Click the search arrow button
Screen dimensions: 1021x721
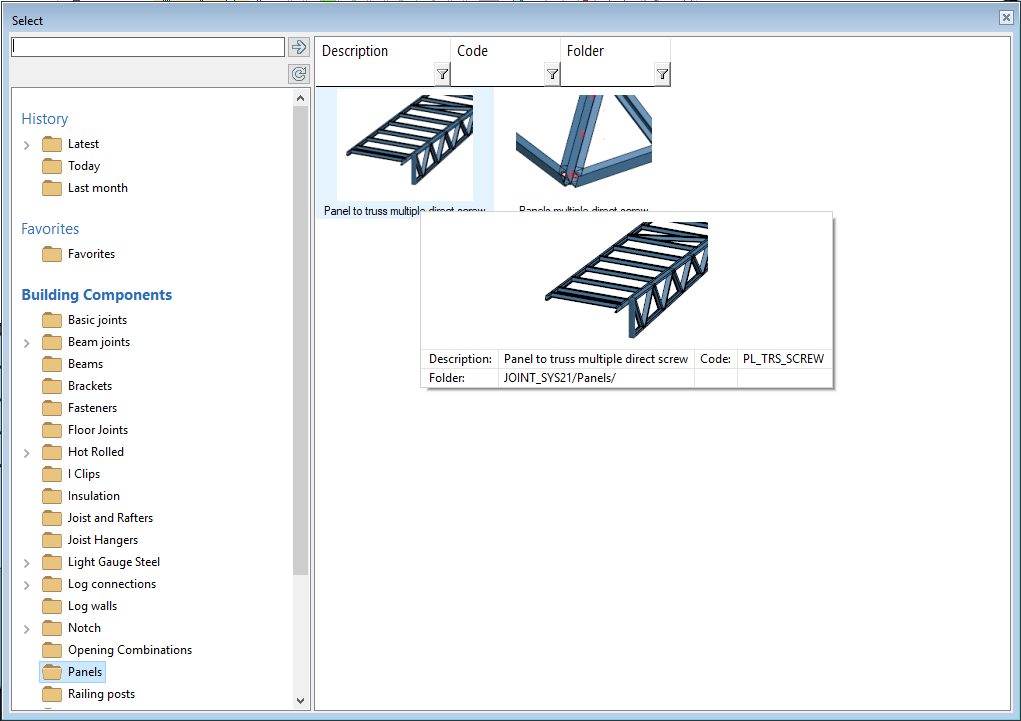point(298,47)
